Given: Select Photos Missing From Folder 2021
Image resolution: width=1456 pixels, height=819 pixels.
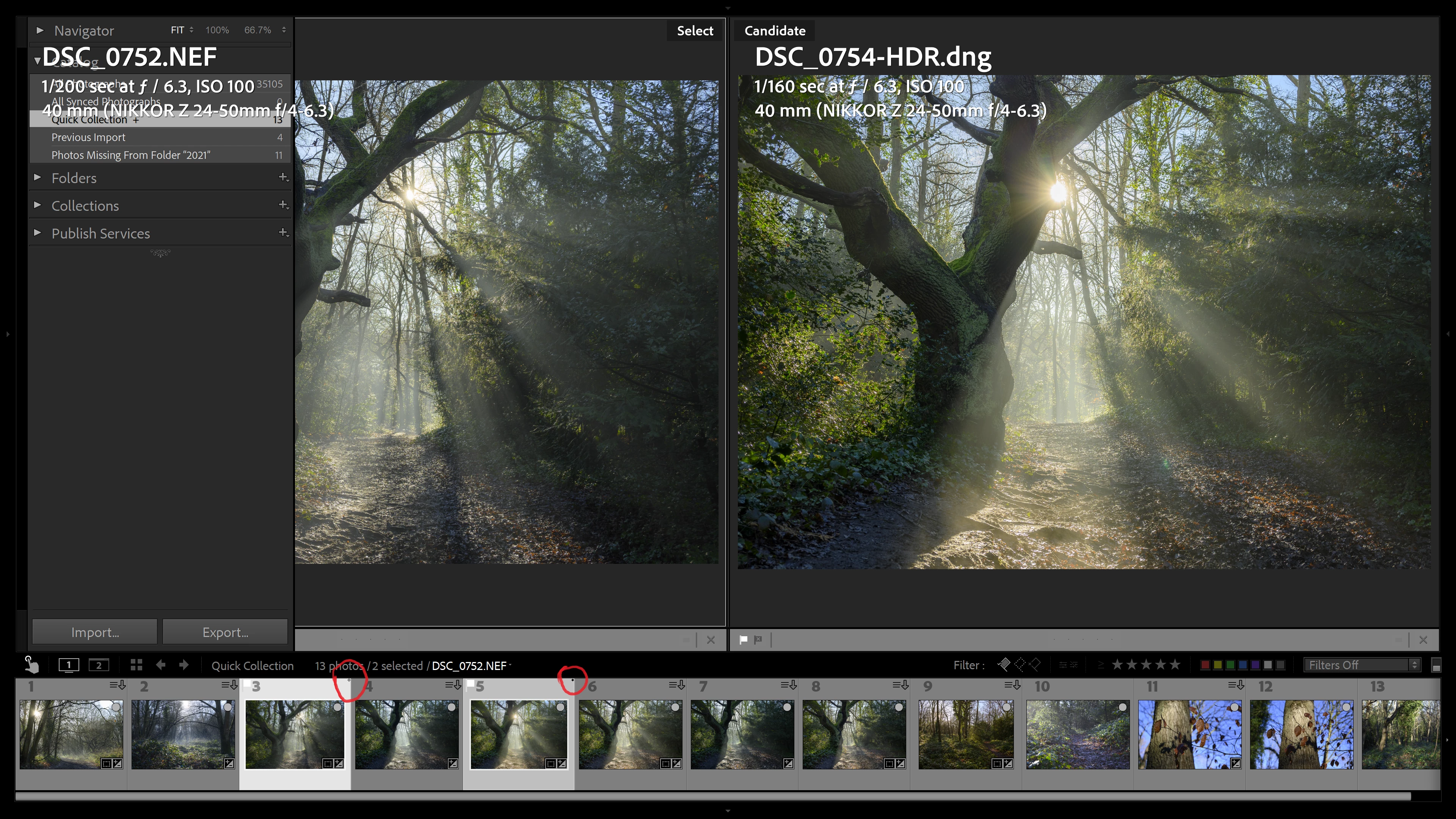Looking at the screenshot, I should tap(130, 155).
